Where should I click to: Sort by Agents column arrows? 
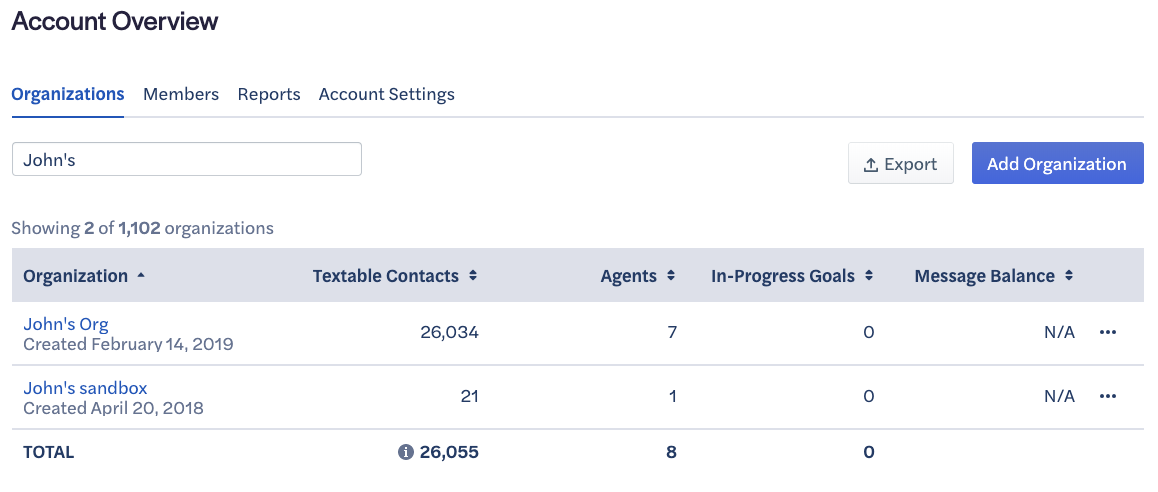click(x=671, y=276)
